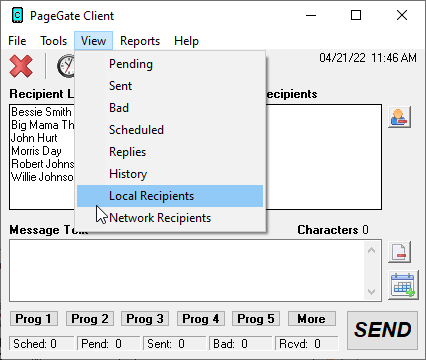Select the Willie Johnso recipient entry
This screenshot has height=360, width=426.
(42, 177)
